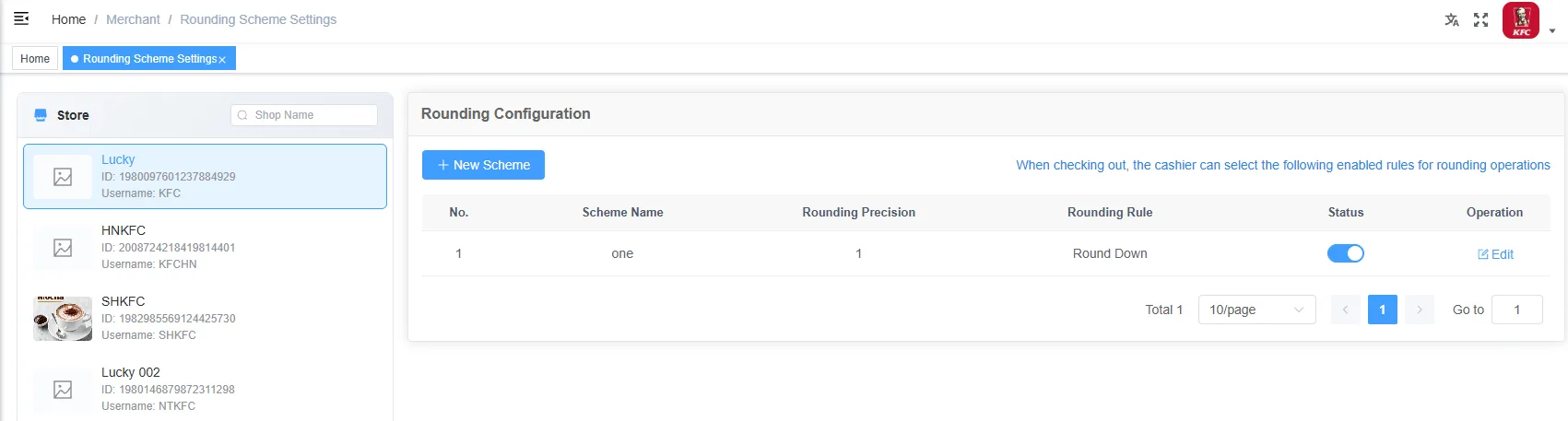This screenshot has height=421, width=1568.
Task: Open the KFC user avatar menu
Action: [1521, 20]
